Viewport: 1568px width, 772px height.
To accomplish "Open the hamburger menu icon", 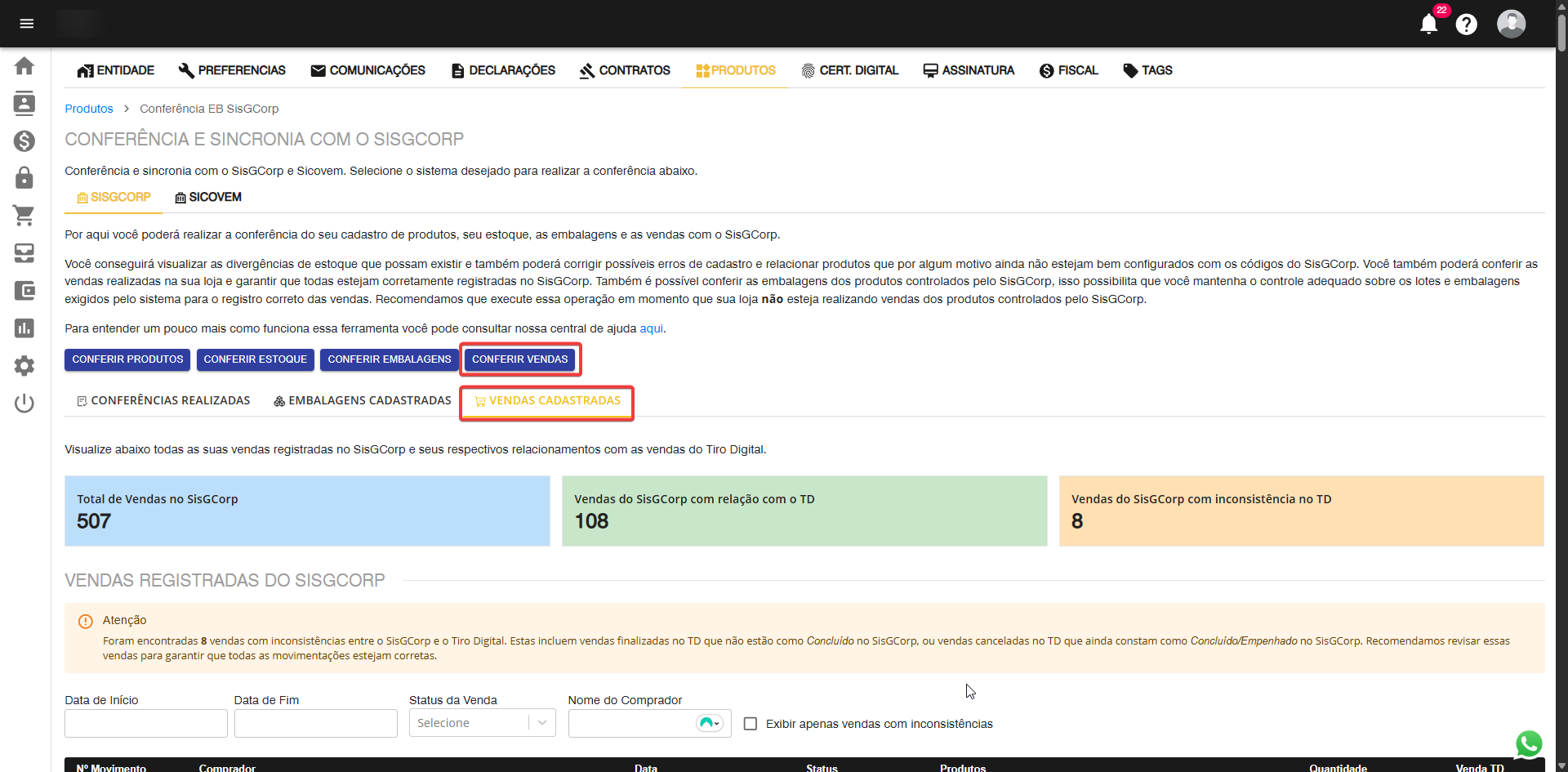I will (x=26, y=24).
